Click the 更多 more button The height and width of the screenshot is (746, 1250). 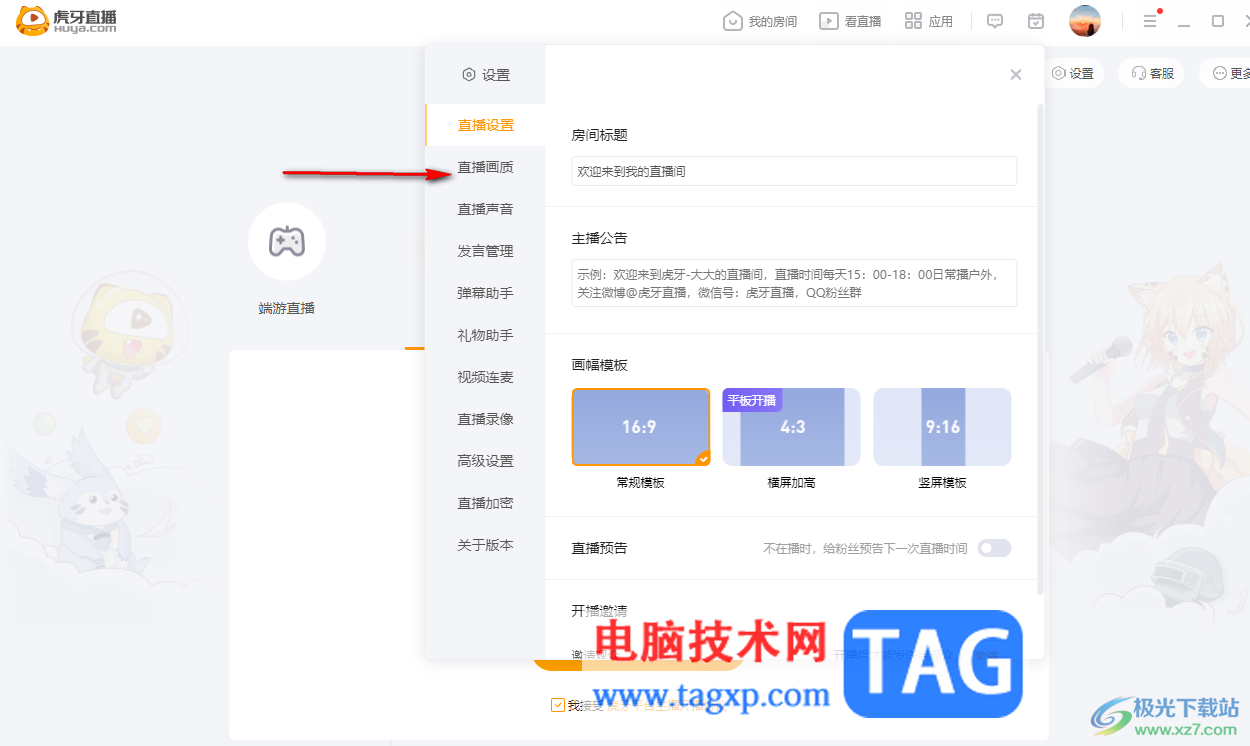pyautogui.click(x=1227, y=73)
